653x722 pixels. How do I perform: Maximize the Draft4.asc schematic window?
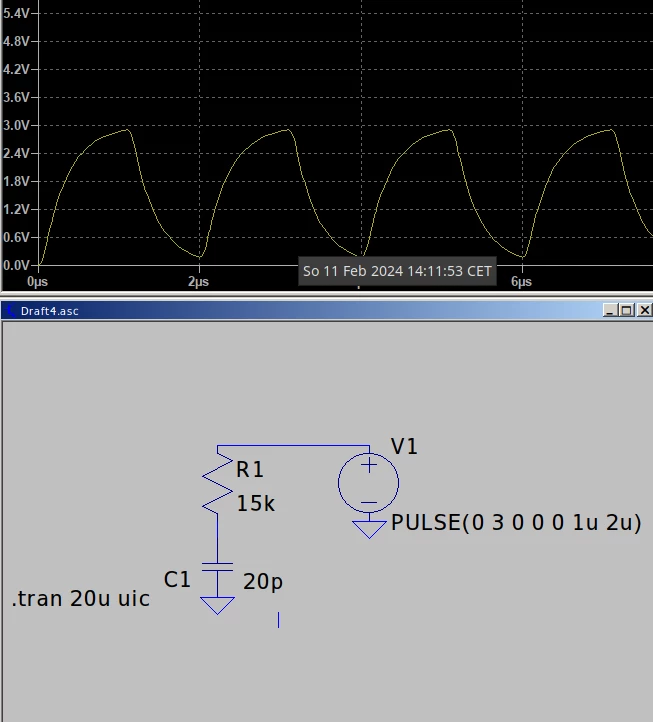pos(627,310)
